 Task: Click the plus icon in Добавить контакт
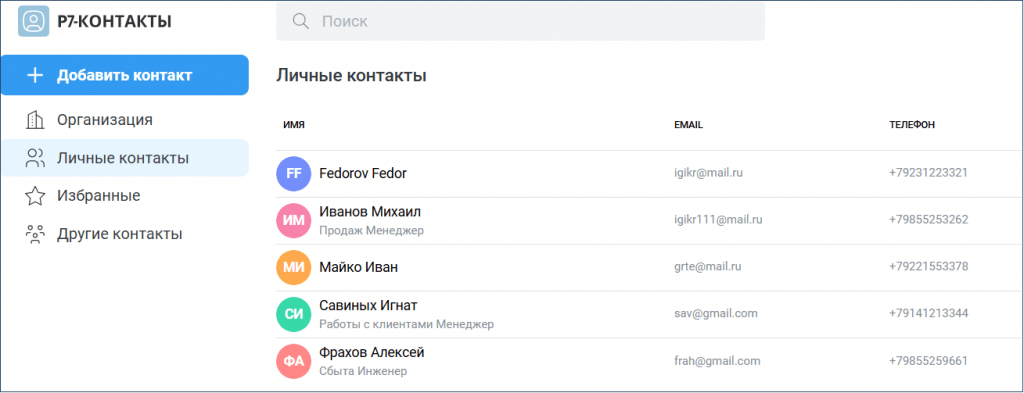point(35,75)
